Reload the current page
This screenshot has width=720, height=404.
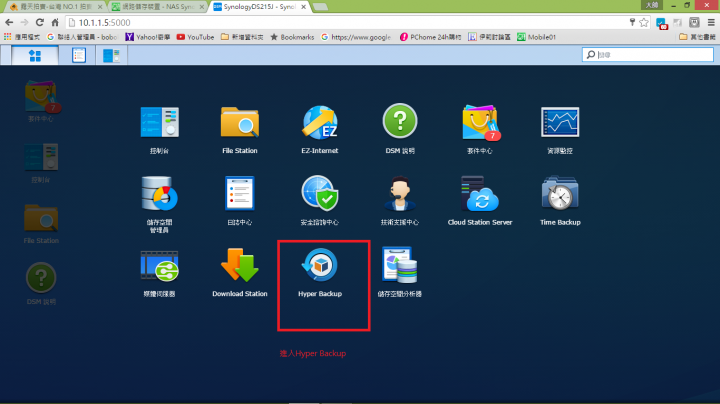40,22
